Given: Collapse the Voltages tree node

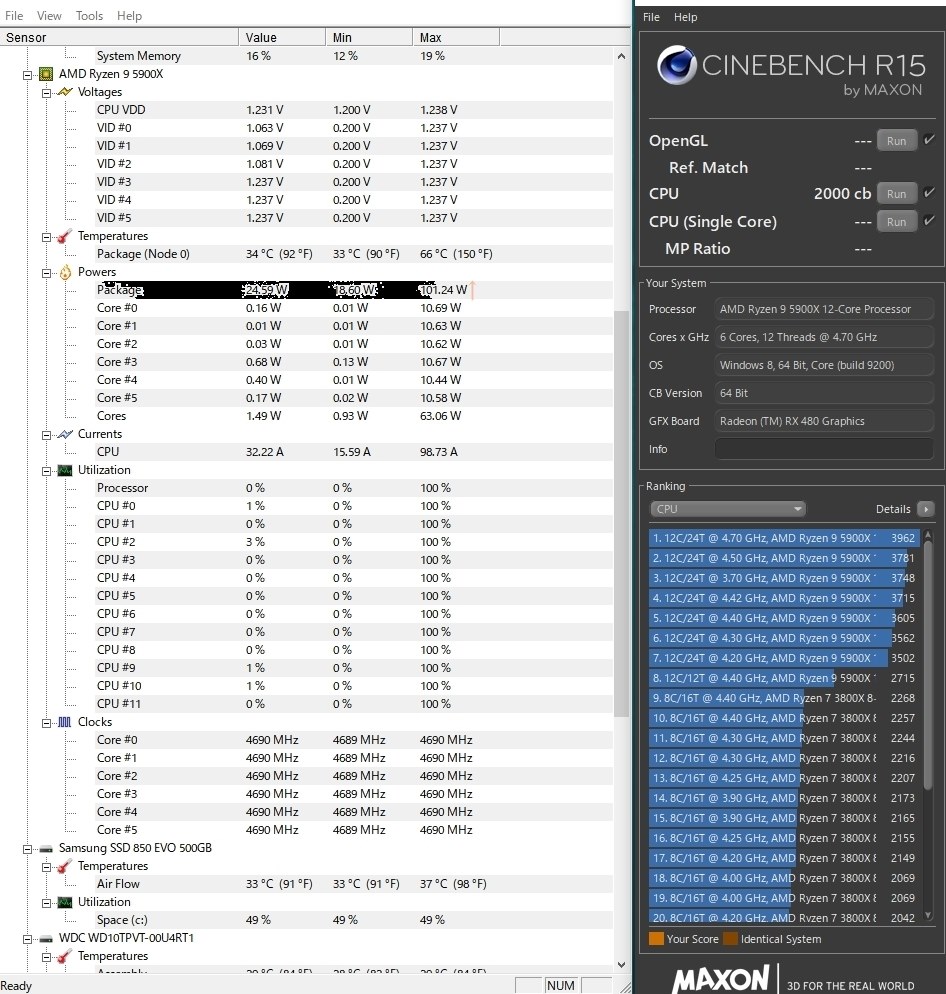Looking at the screenshot, I should [46, 93].
